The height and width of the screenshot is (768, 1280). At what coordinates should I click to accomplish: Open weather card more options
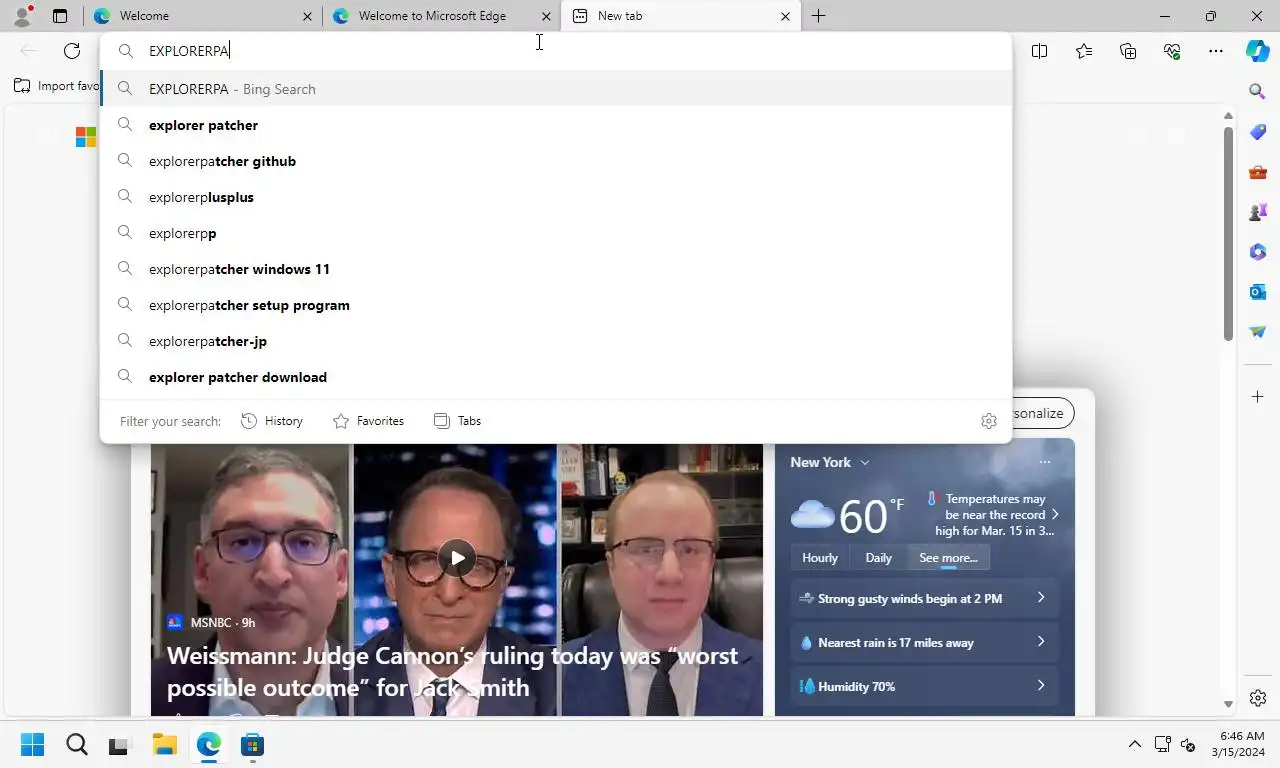pos(1045,462)
